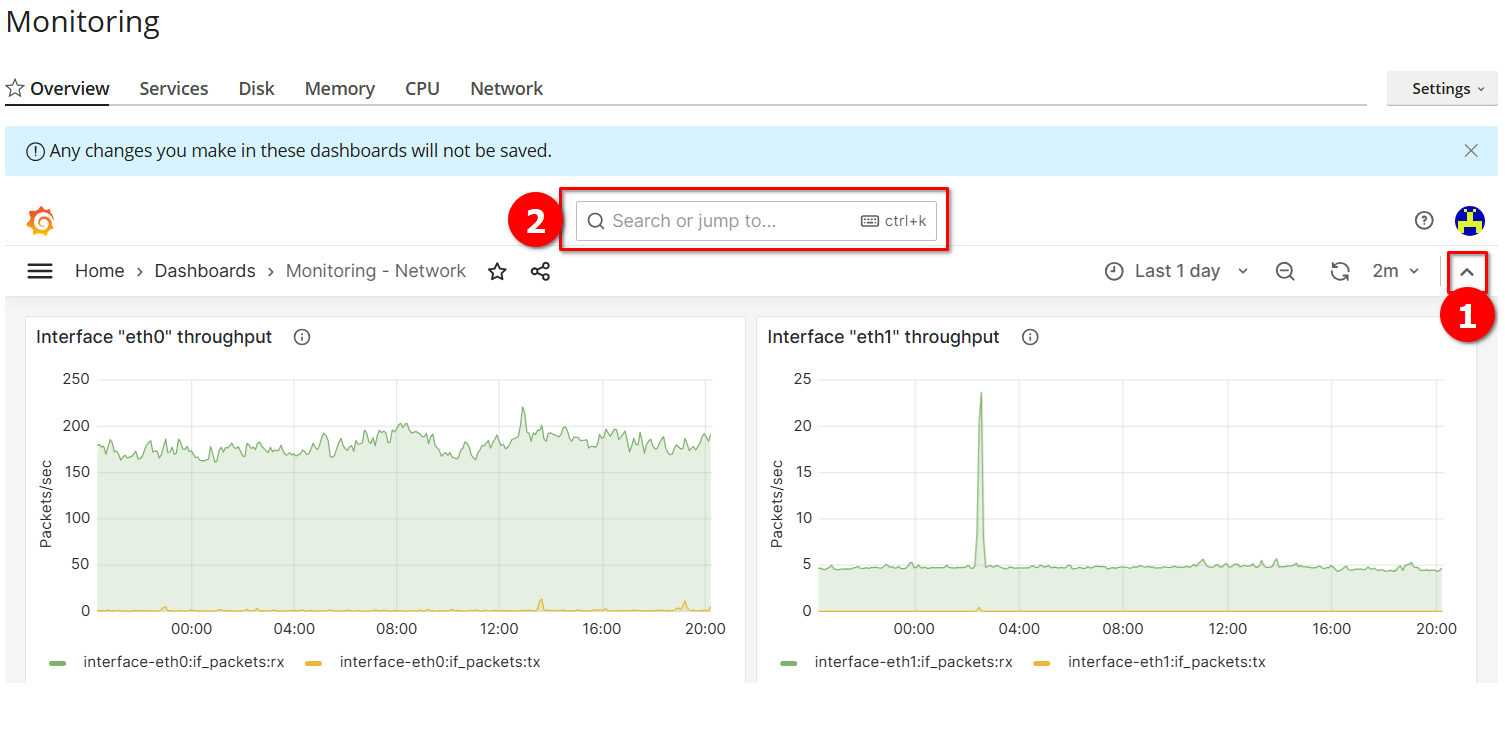The height and width of the screenshot is (729, 1505).
Task: Open the share dashboard icon
Action: pyautogui.click(x=540, y=271)
